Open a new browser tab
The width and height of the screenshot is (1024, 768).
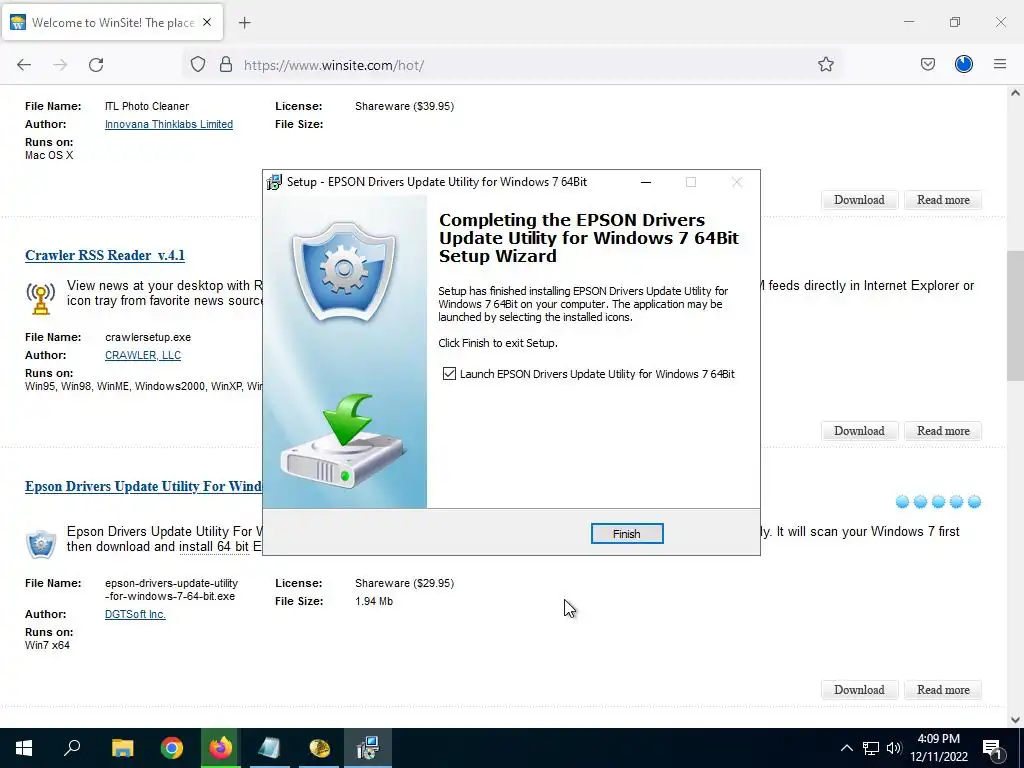[x=244, y=23]
